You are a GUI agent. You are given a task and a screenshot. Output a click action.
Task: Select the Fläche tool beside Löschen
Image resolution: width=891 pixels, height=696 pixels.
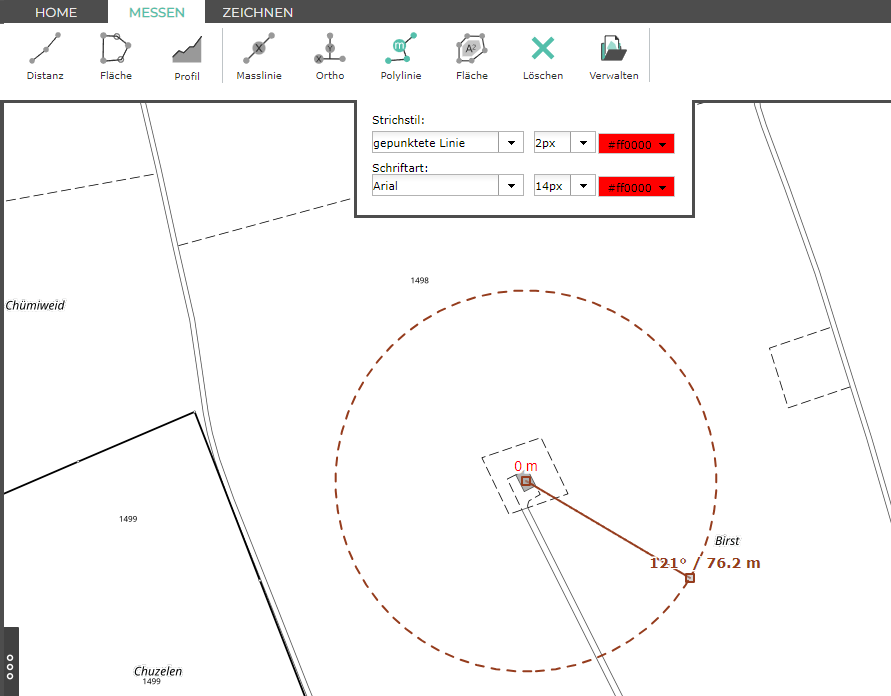(471, 56)
